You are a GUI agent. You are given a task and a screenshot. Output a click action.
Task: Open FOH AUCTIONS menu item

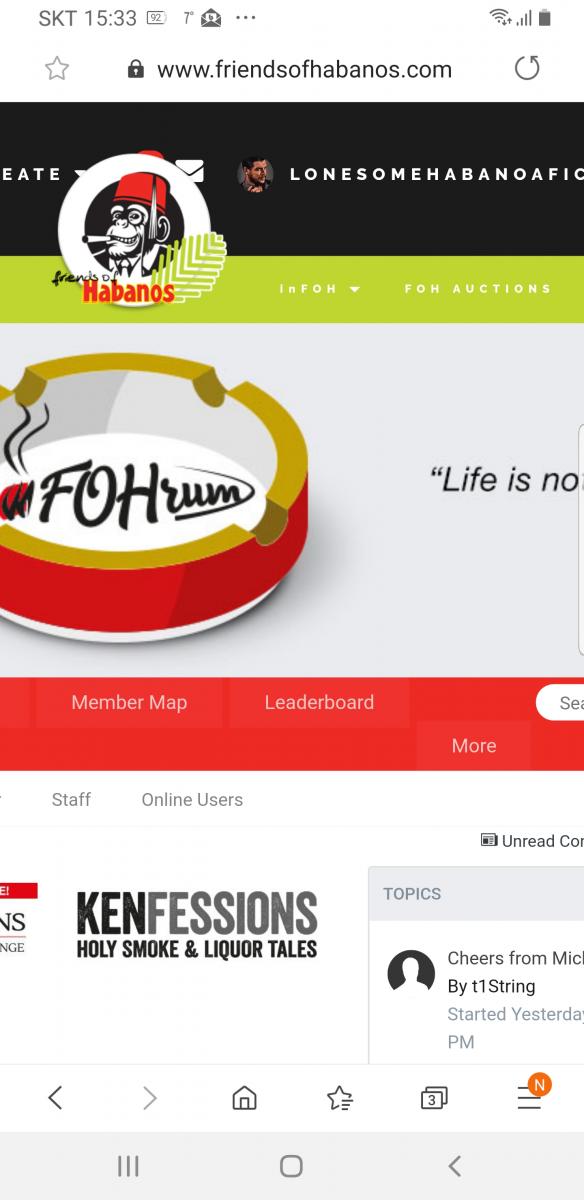pyautogui.click(x=478, y=289)
